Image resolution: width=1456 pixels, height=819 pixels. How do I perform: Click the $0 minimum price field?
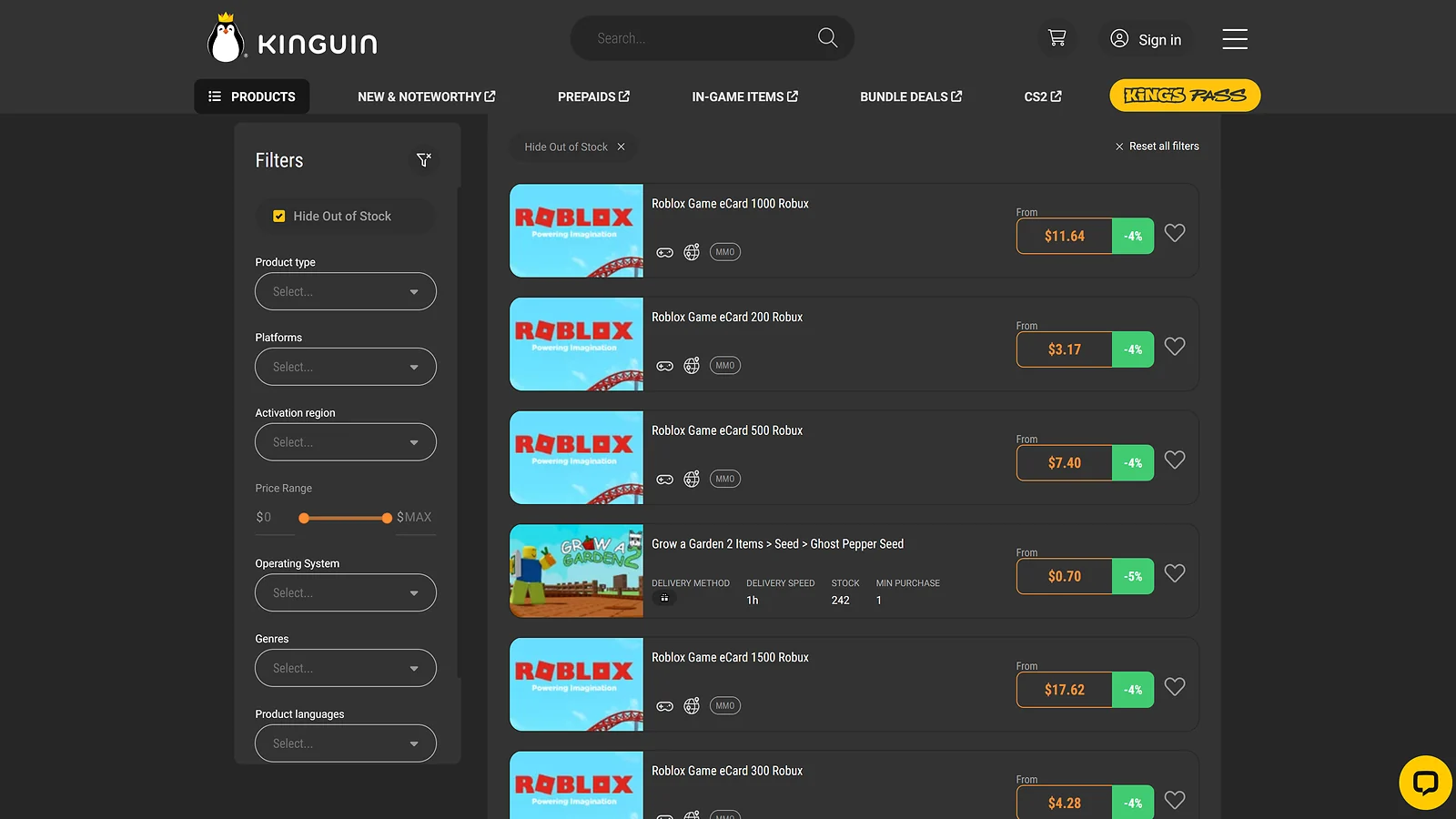point(274,517)
